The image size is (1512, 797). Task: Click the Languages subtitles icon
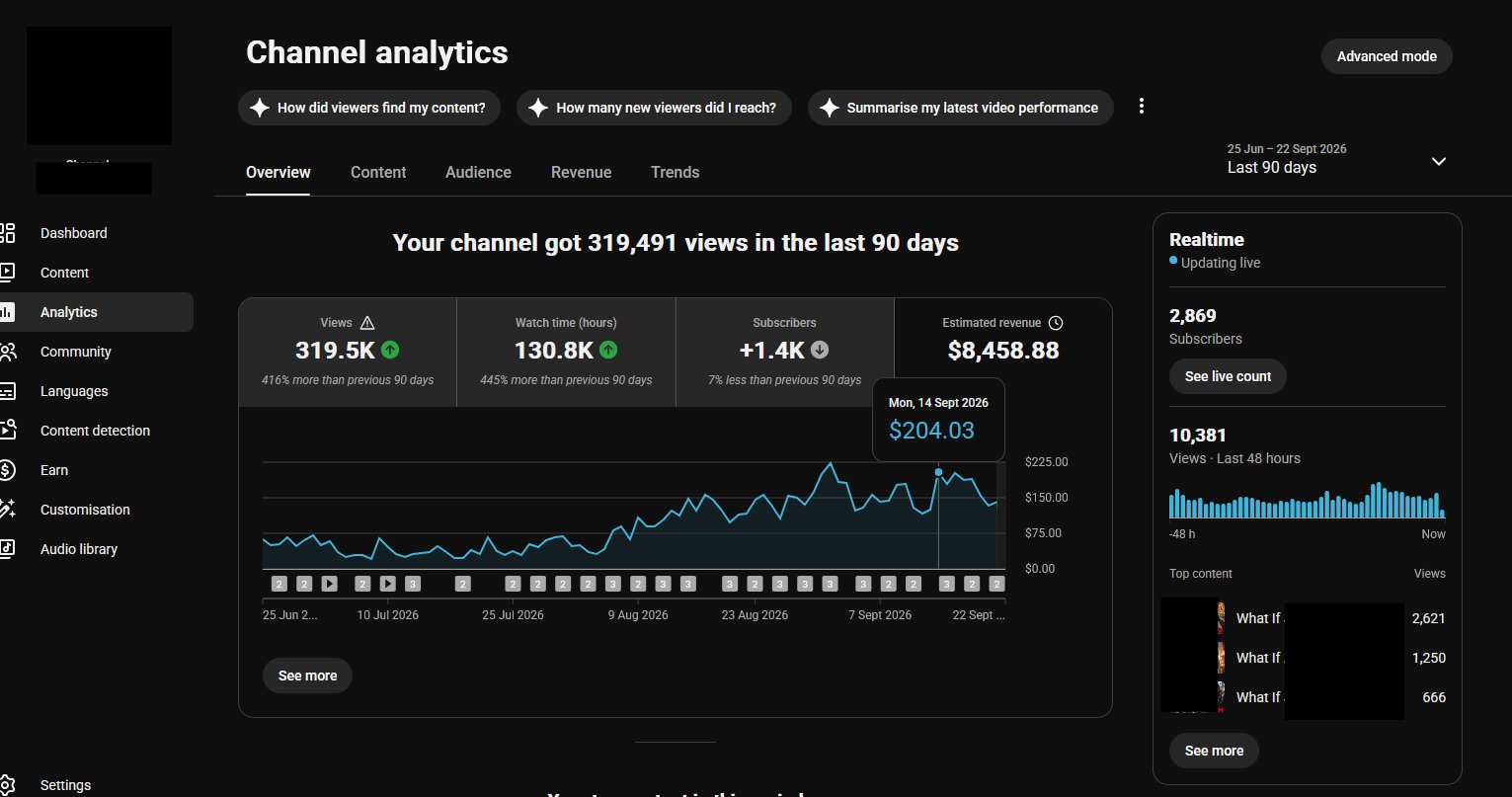(7, 391)
